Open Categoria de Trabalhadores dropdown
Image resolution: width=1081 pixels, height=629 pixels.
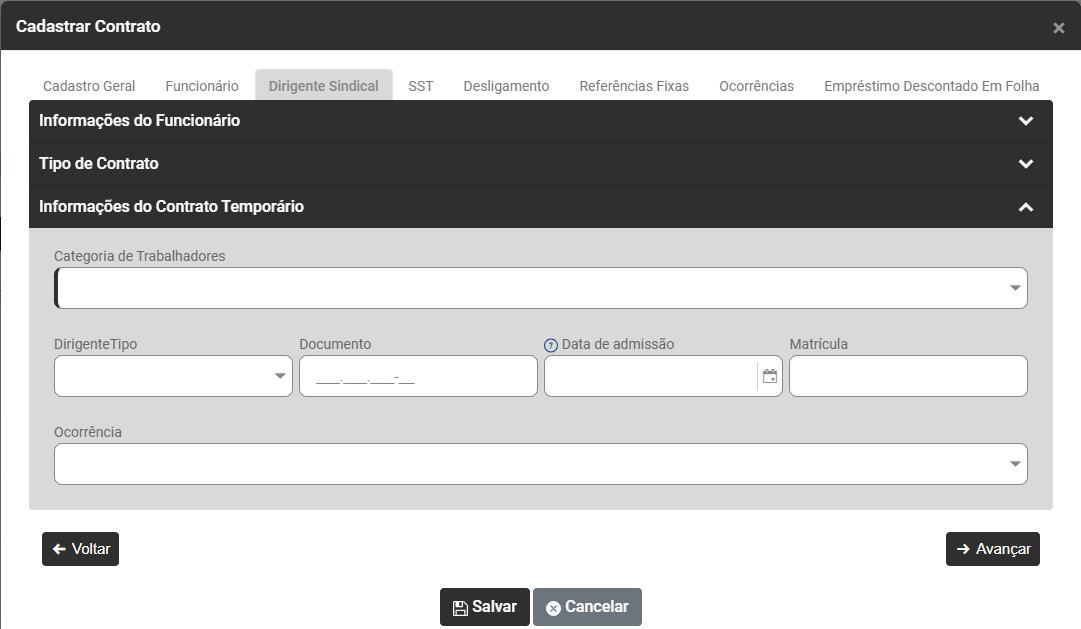coord(540,288)
